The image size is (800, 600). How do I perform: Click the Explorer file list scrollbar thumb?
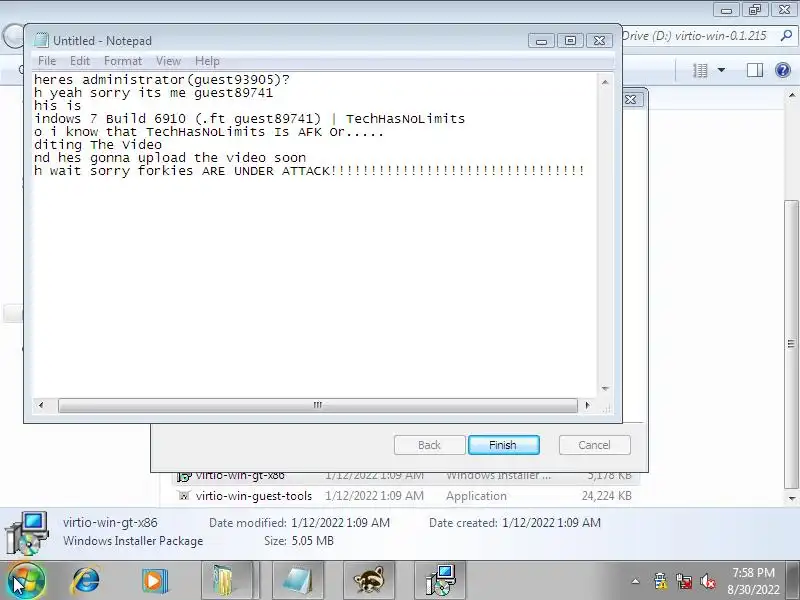point(791,343)
